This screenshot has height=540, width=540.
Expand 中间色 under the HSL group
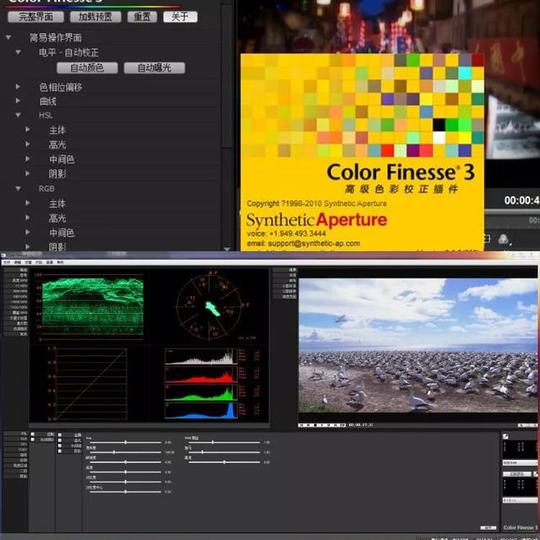point(28,159)
